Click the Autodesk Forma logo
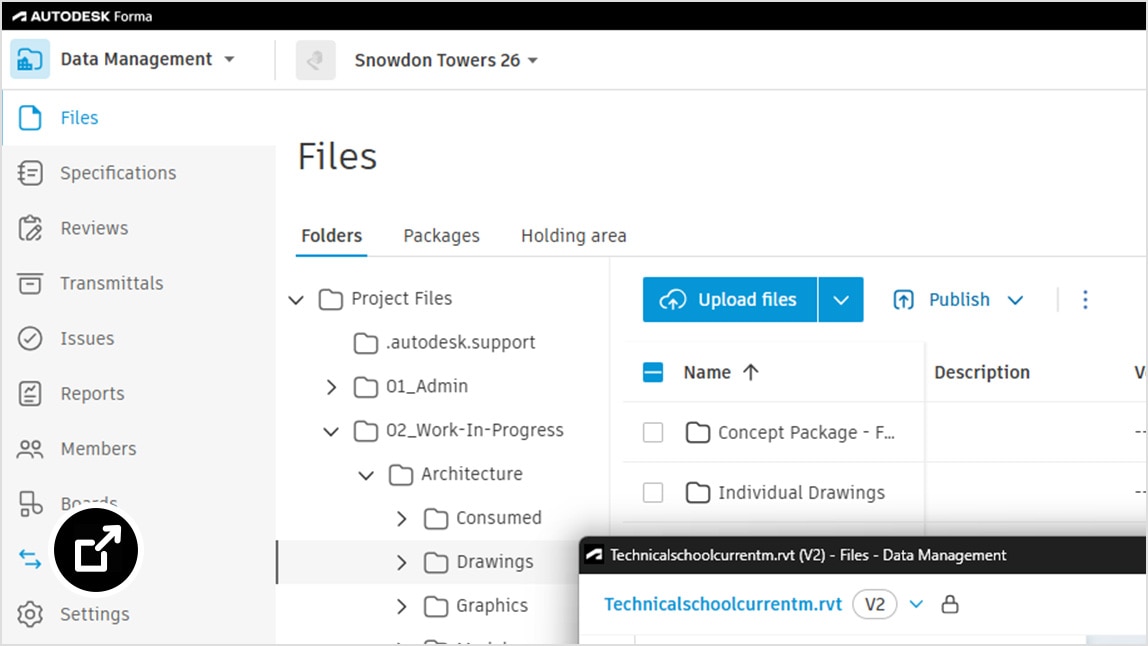This screenshot has height=646, width=1148. 82,16
